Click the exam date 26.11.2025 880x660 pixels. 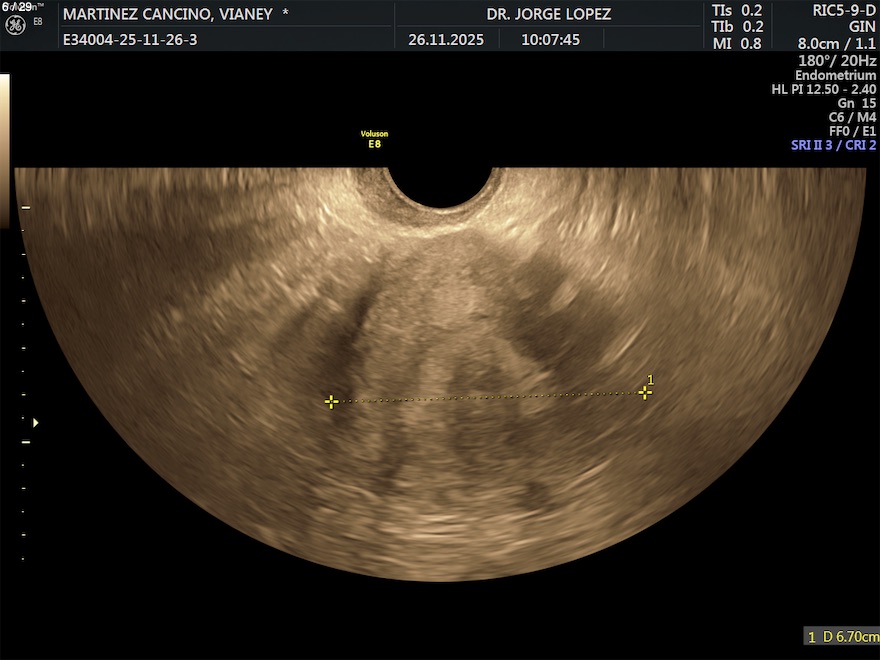point(446,40)
